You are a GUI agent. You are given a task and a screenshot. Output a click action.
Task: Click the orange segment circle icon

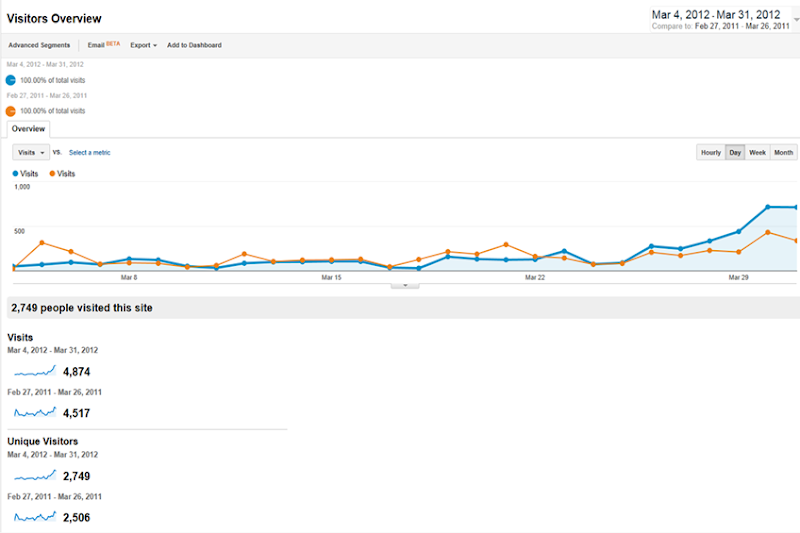11,111
